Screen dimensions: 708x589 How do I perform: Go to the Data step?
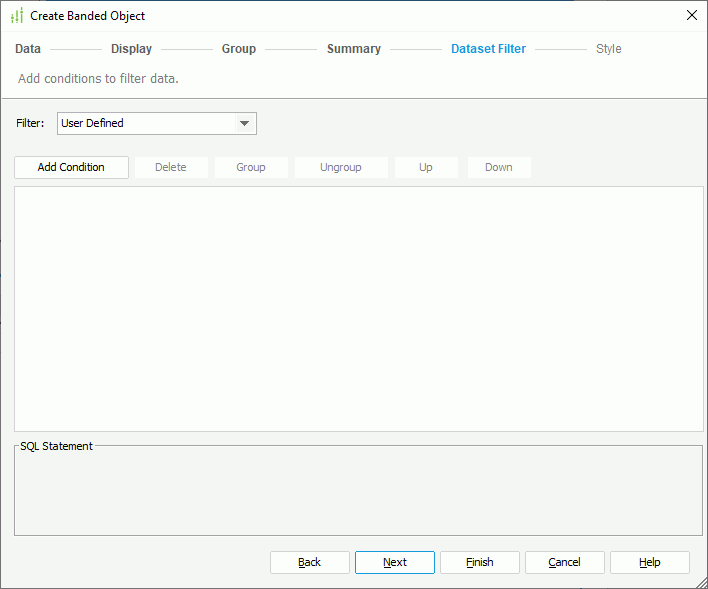(x=28, y=49)
